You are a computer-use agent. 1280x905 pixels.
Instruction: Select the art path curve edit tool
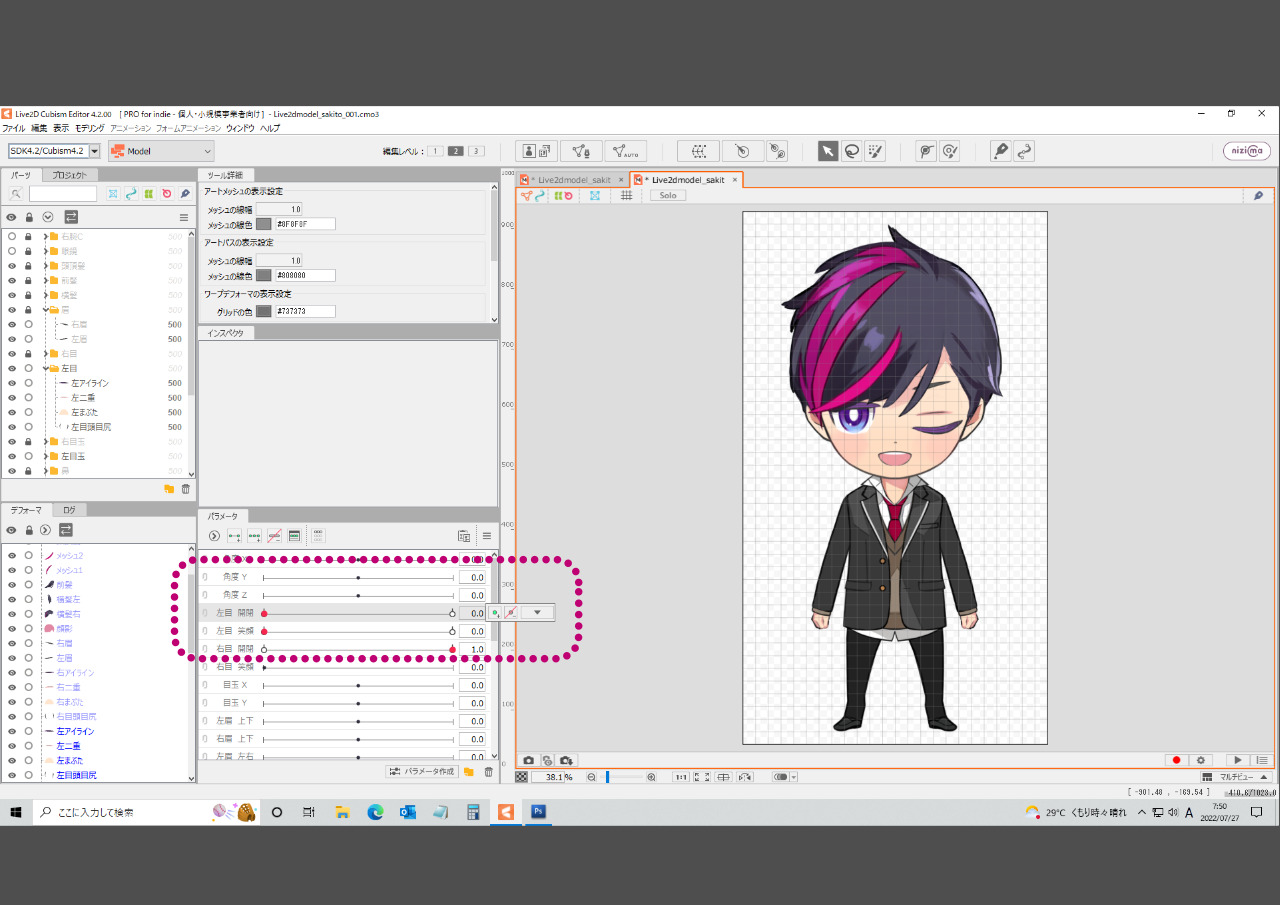pos(1023,151)
